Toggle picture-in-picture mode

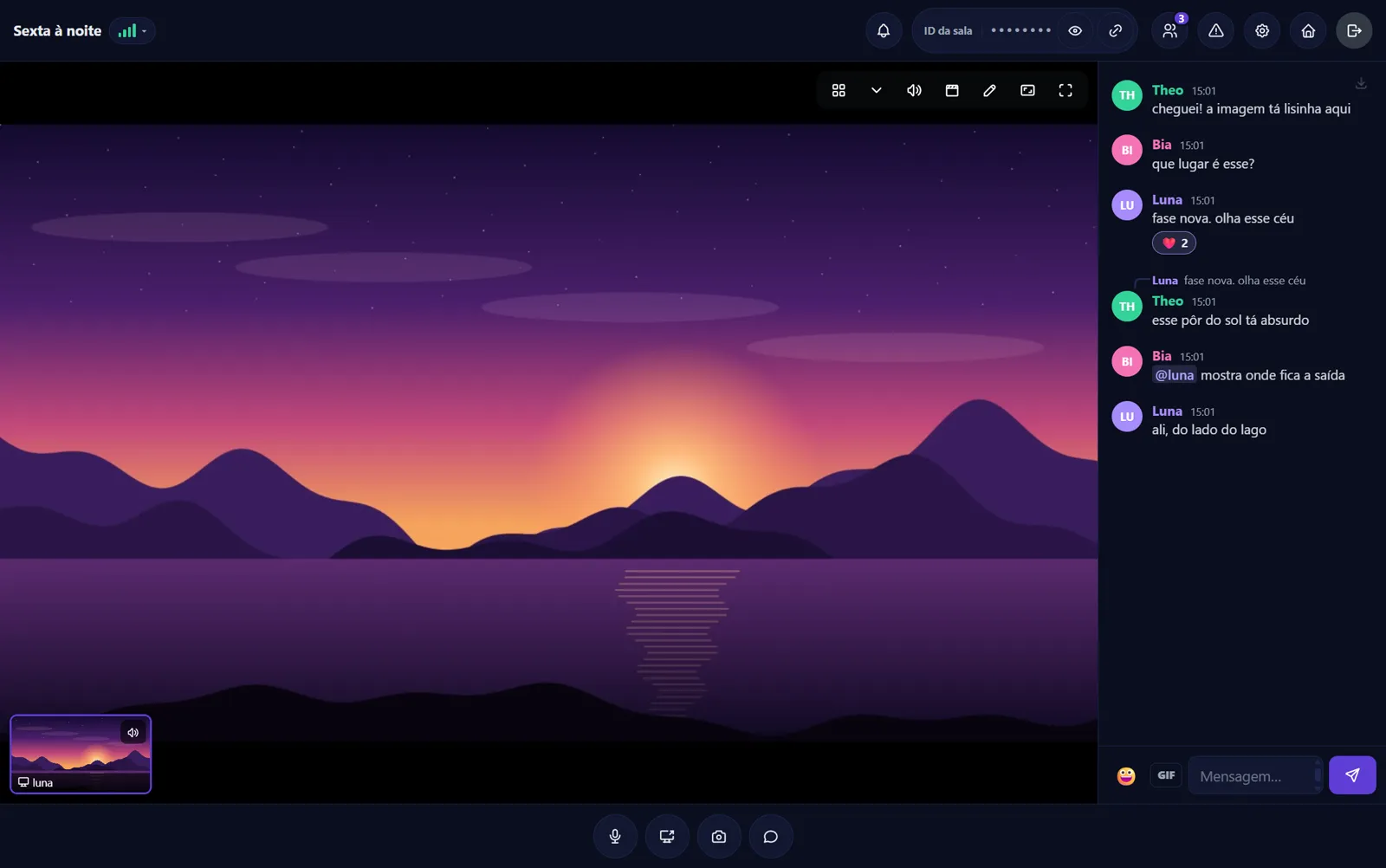1027,90
